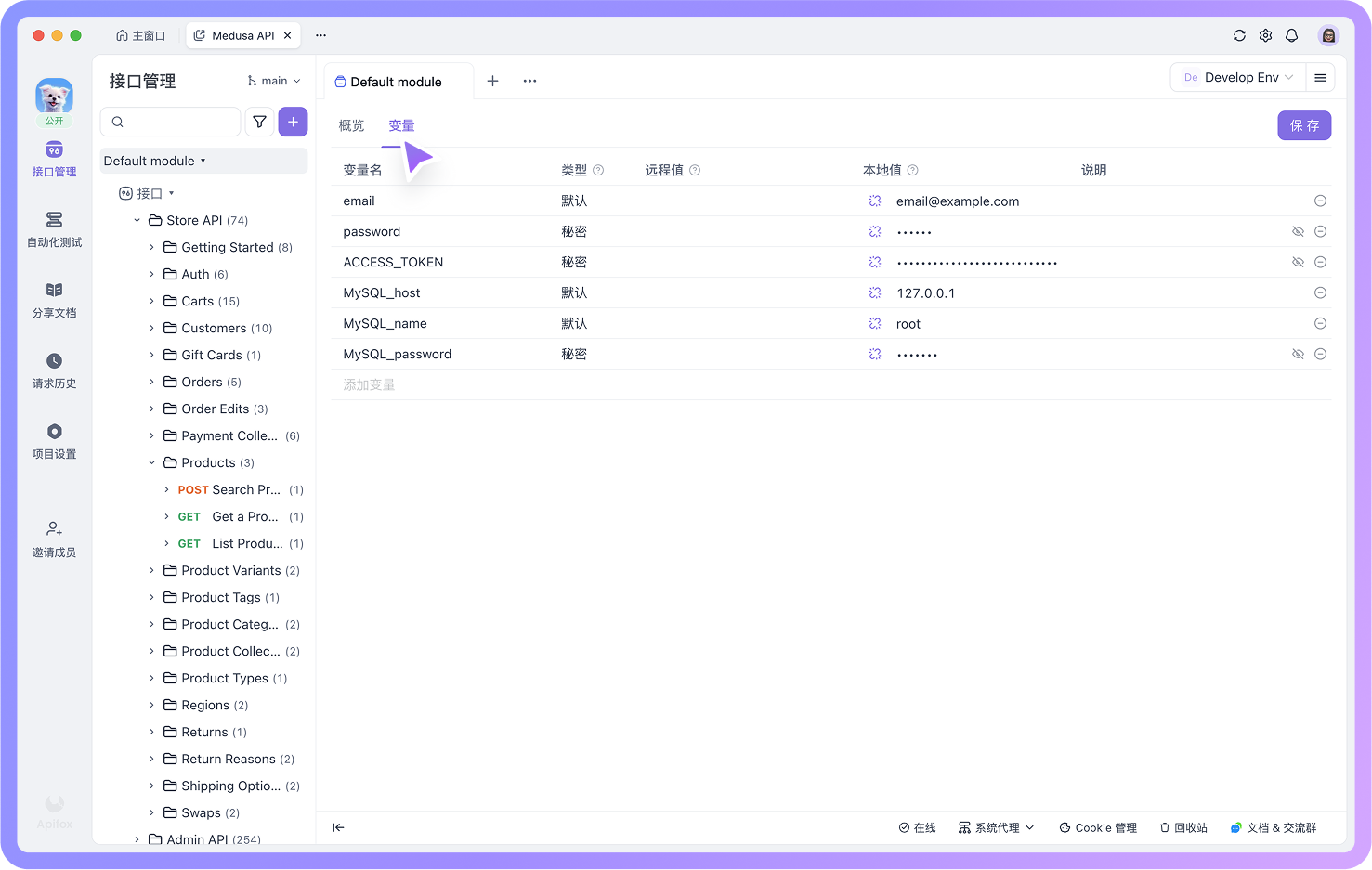Remove the email variable row
Screen dimensions: 1372x870
(1320, 201)
